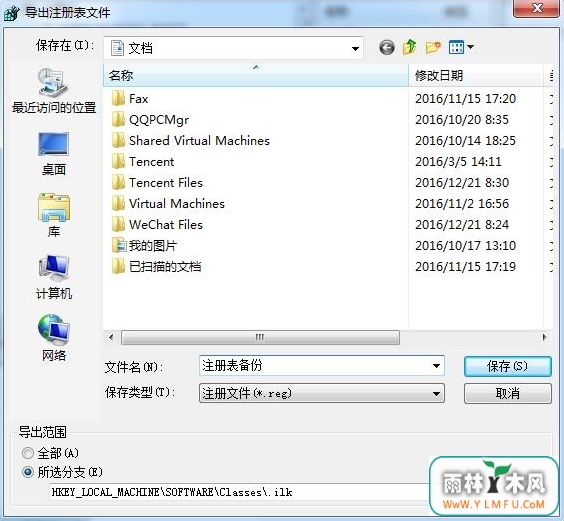564x521 pixels.
Task: Sort by the 修改日期 column header
Action: tap(476, 75)
